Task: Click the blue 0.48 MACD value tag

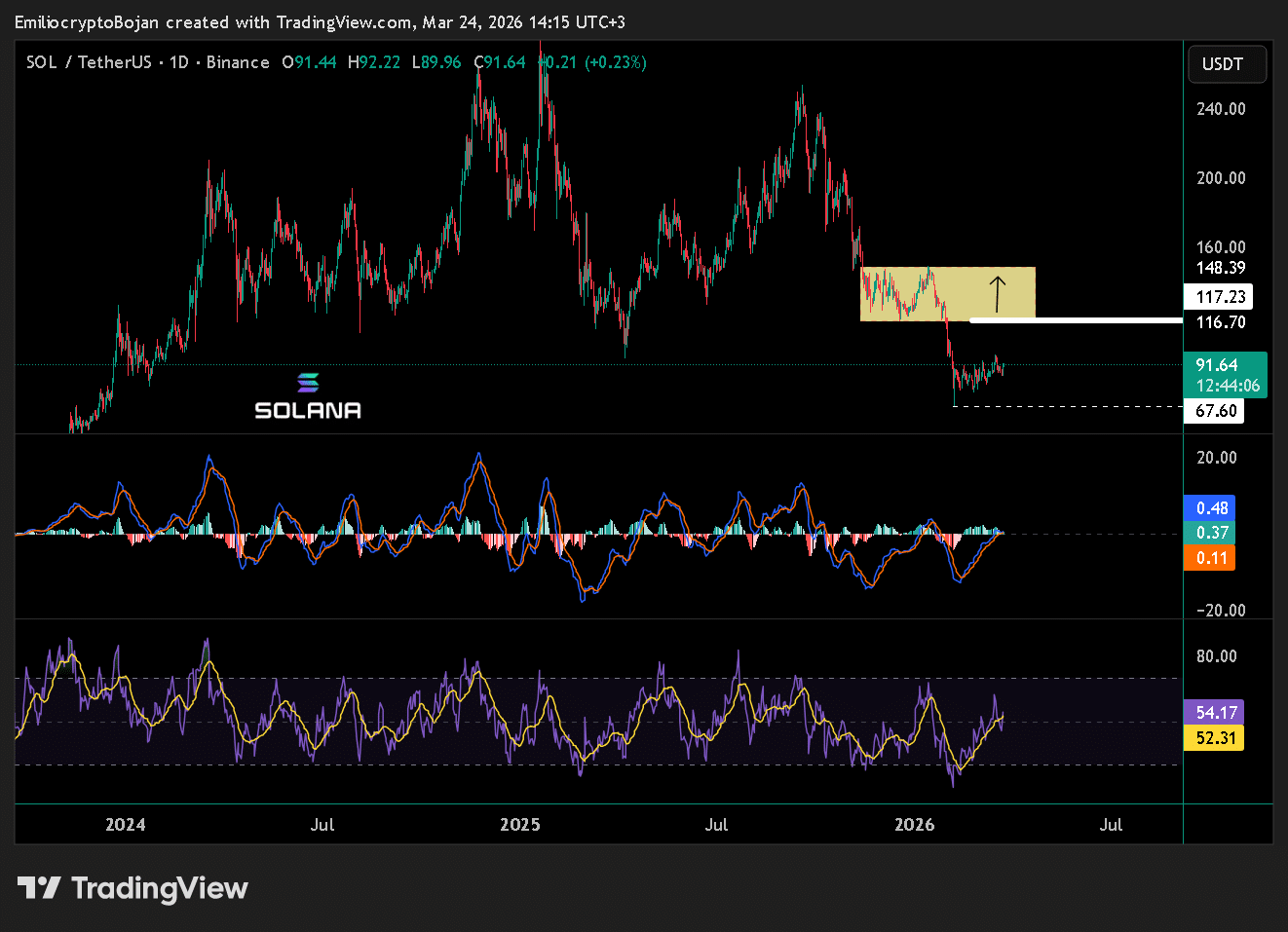Action: click(1210, 508)
